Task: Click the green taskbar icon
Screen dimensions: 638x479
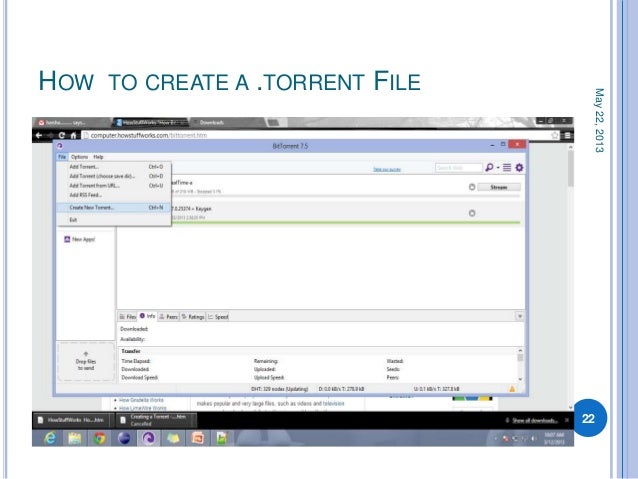Action: (x=222, y=438)
